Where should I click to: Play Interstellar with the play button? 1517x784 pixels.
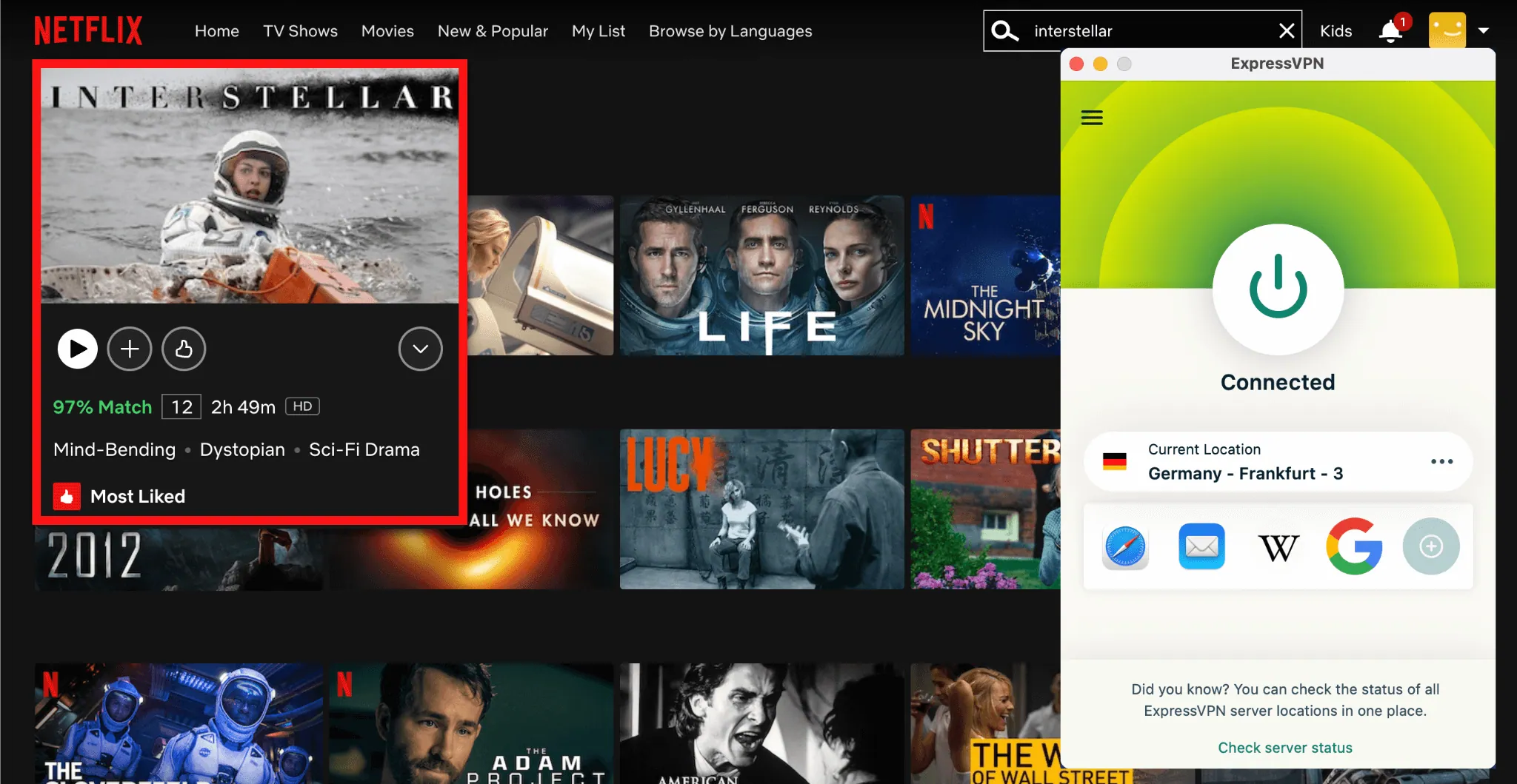pos(78,349)
